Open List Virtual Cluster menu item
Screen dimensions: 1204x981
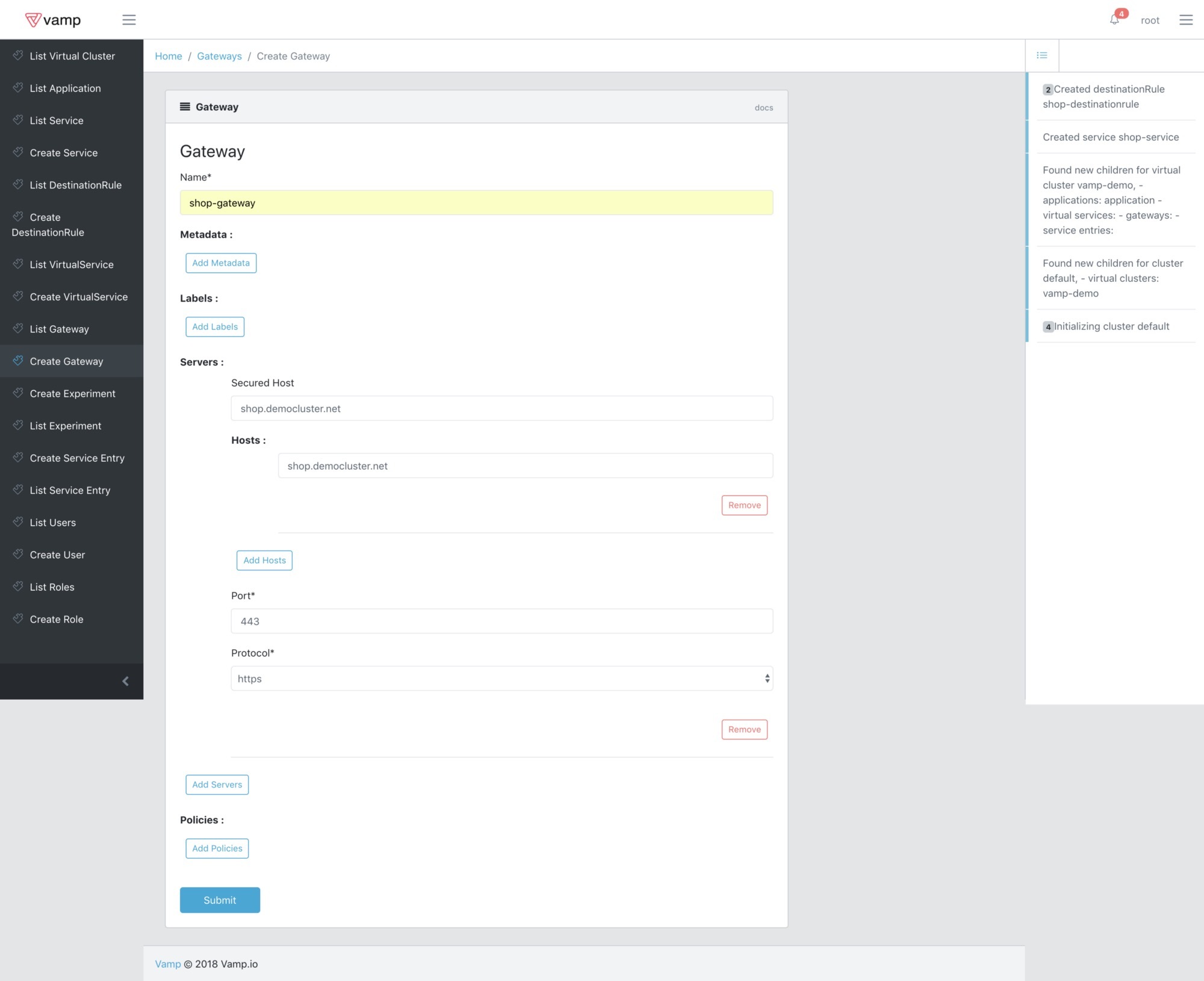[72, 56]
